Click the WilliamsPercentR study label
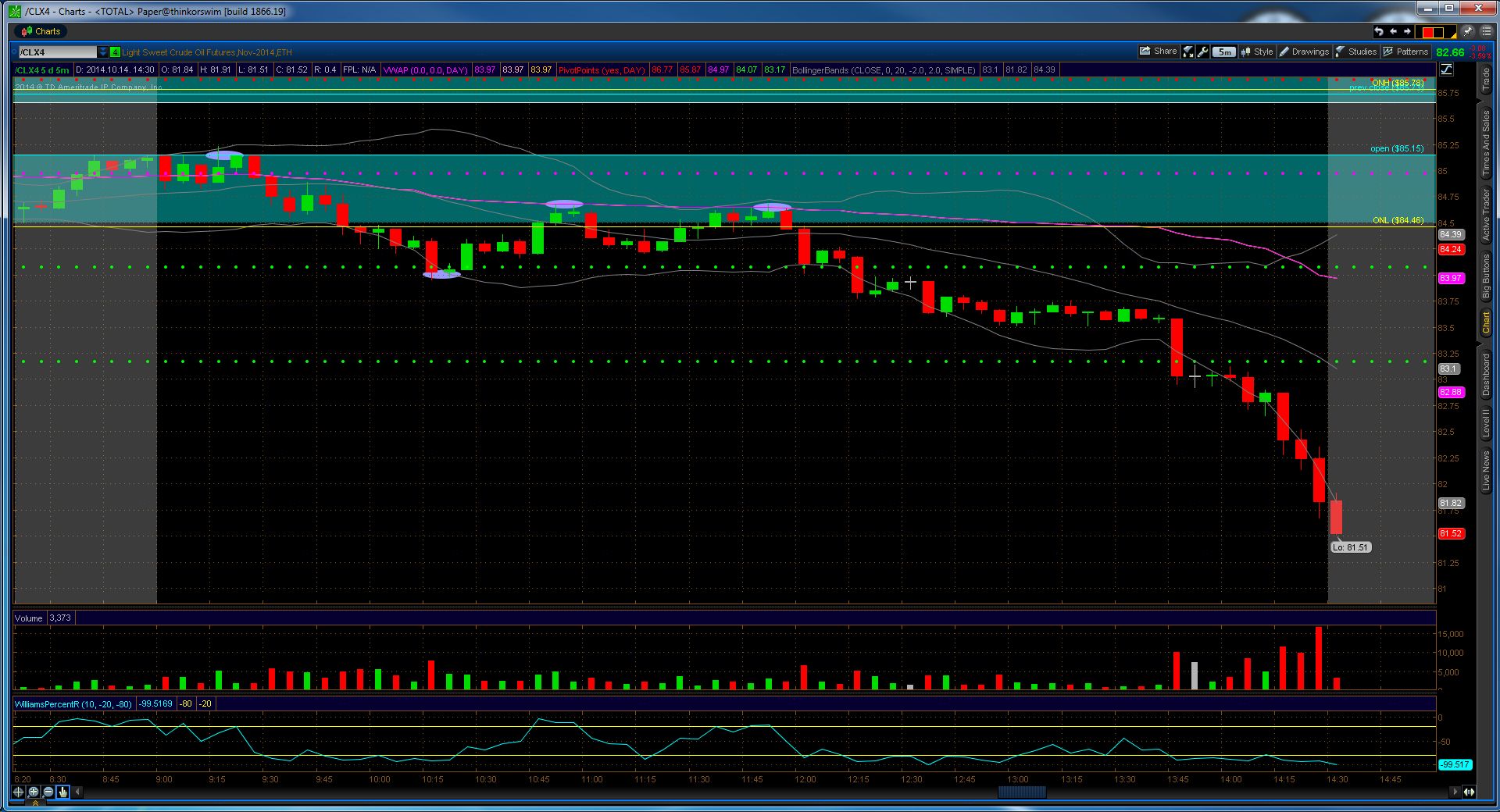Viewport: 1500px width, 812px height. tap(73, 704)
